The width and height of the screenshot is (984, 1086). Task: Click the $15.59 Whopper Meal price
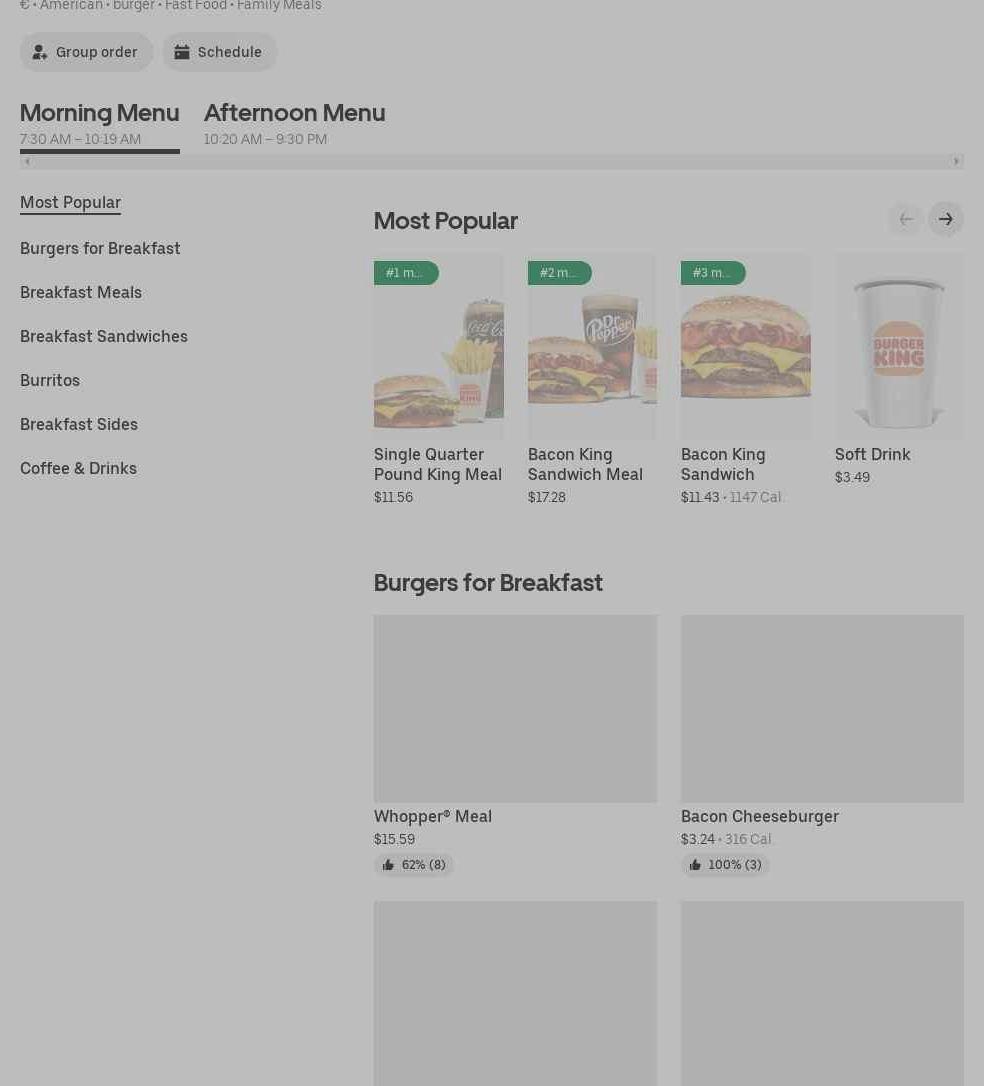(x=395, y=839)
